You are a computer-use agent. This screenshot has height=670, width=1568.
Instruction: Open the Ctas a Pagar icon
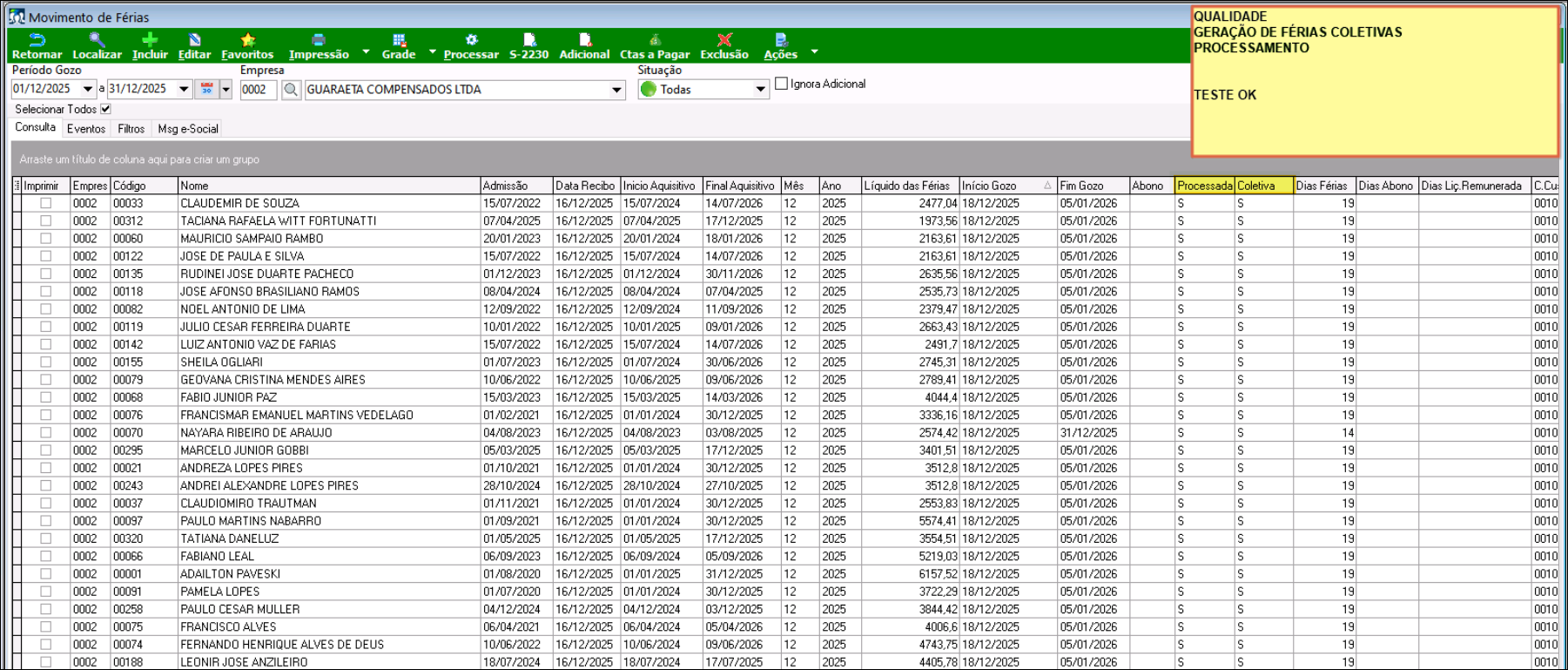click(655, 40)
